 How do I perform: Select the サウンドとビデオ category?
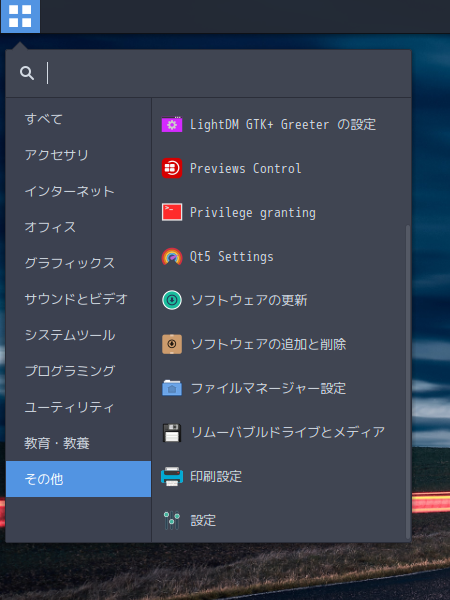(x=78, y=299)
